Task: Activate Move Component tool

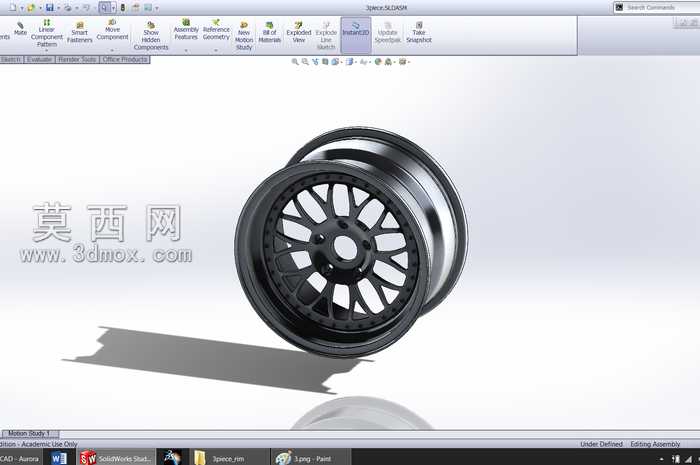Action: click(x=112, y=29)
